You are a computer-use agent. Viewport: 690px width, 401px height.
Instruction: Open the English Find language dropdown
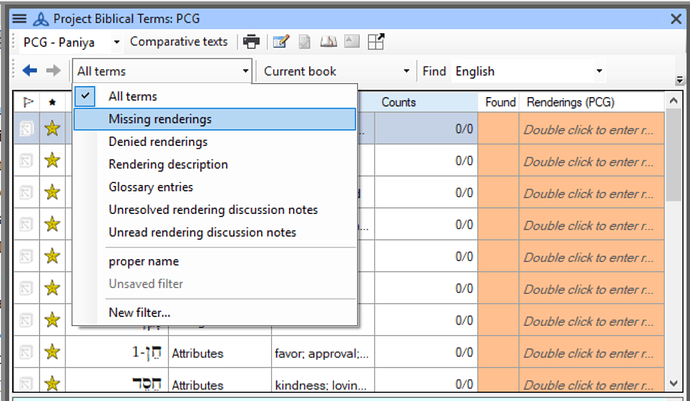click(x=528, y=71)
